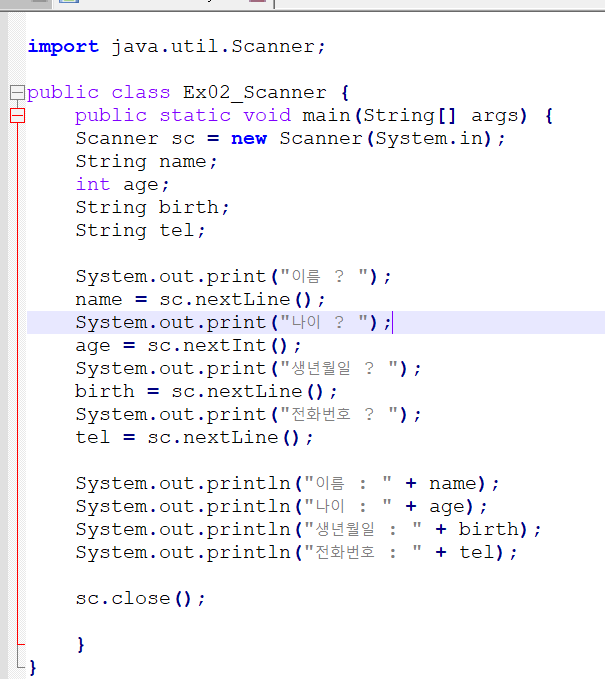This screenshot has width=605, height=679.
Task: Collapse the red fold marker beside main method
Action: coord(17,116)
